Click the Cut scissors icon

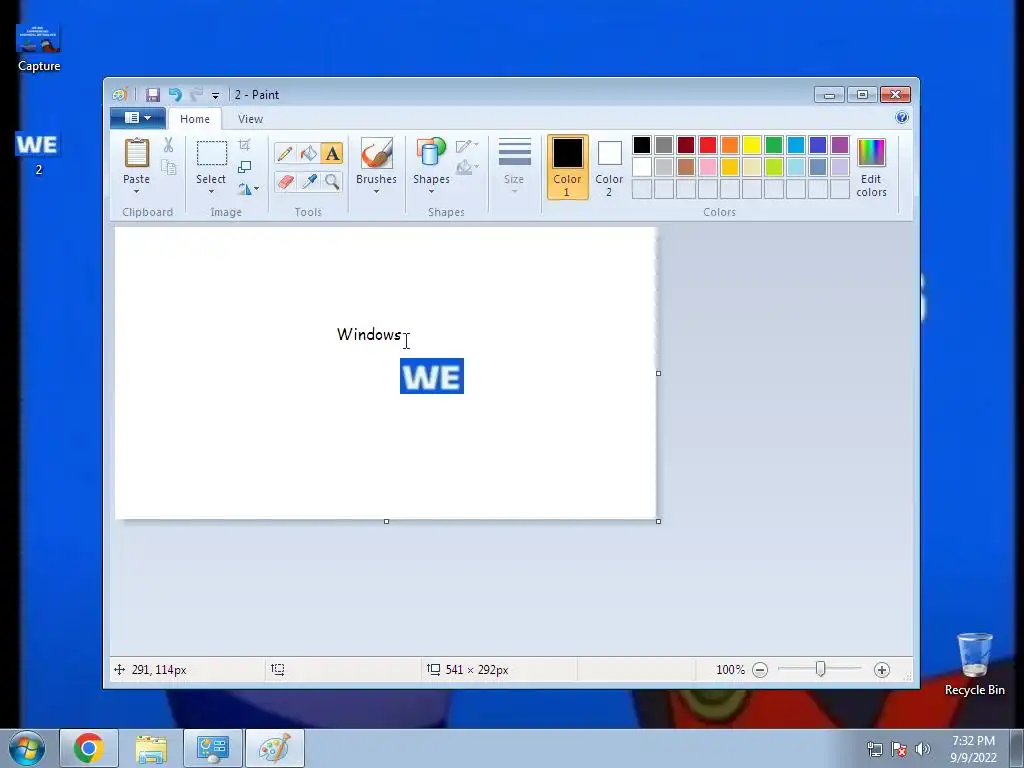[x=168, y=145]
